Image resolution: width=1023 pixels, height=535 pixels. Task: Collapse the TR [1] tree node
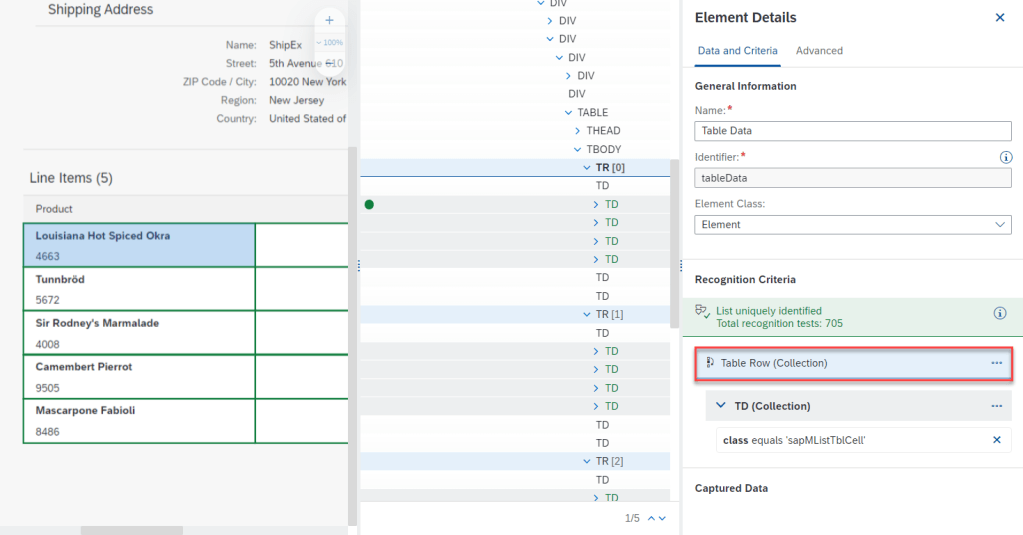(x=587, y=314)
